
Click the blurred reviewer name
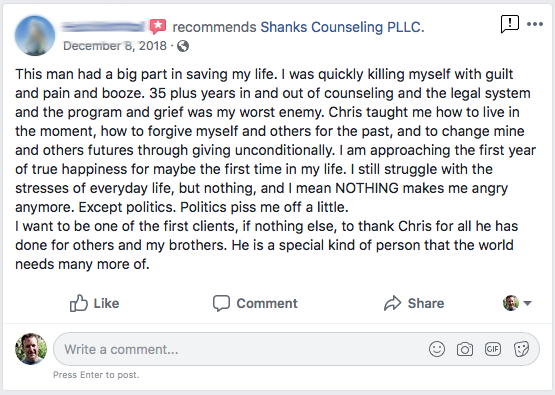(x=103, y=27)
